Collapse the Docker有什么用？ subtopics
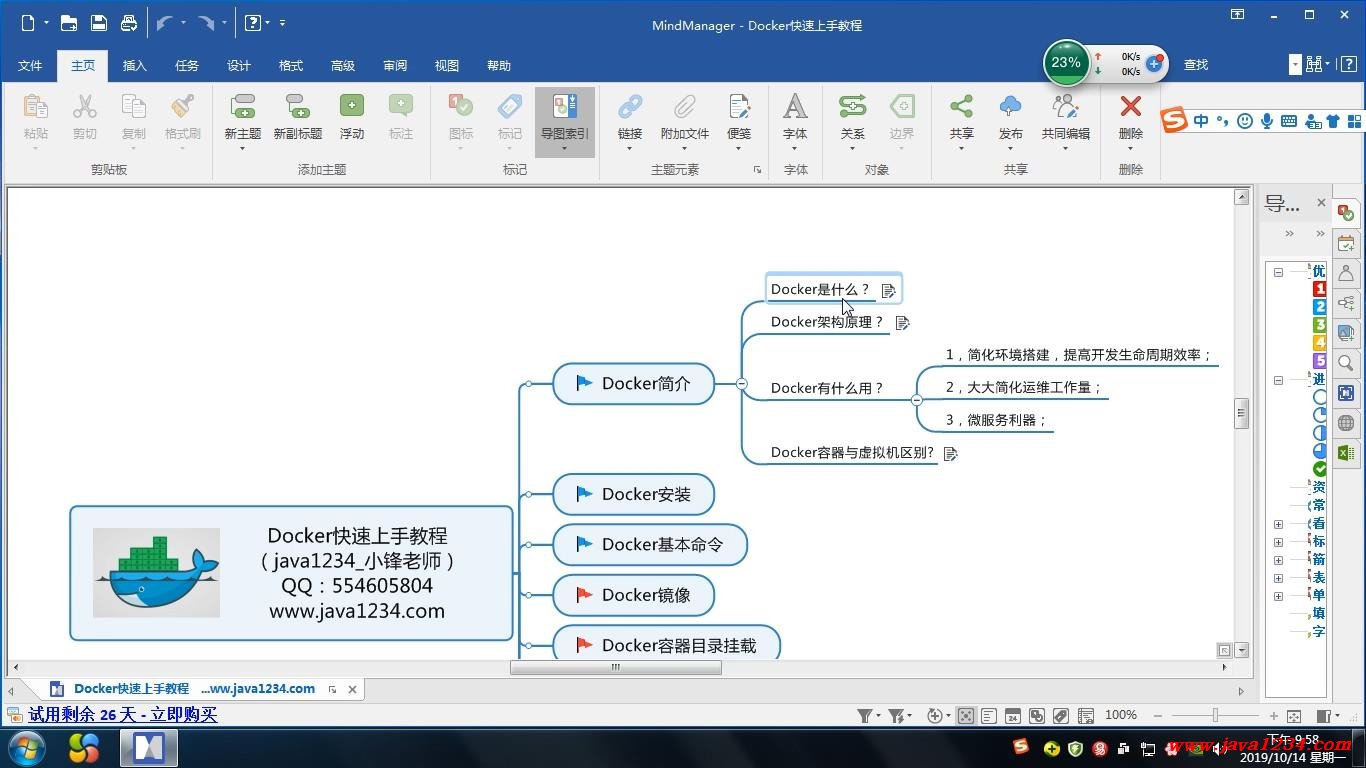 coord(917,399)
